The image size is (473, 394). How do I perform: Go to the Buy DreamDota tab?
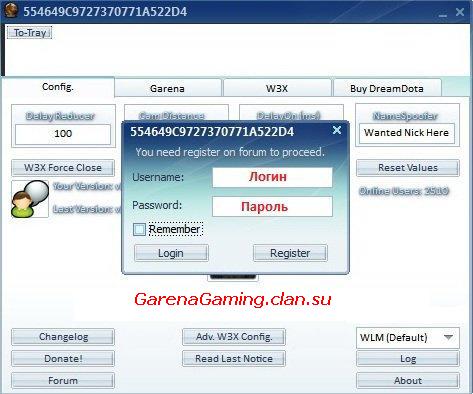click(387, 88)
